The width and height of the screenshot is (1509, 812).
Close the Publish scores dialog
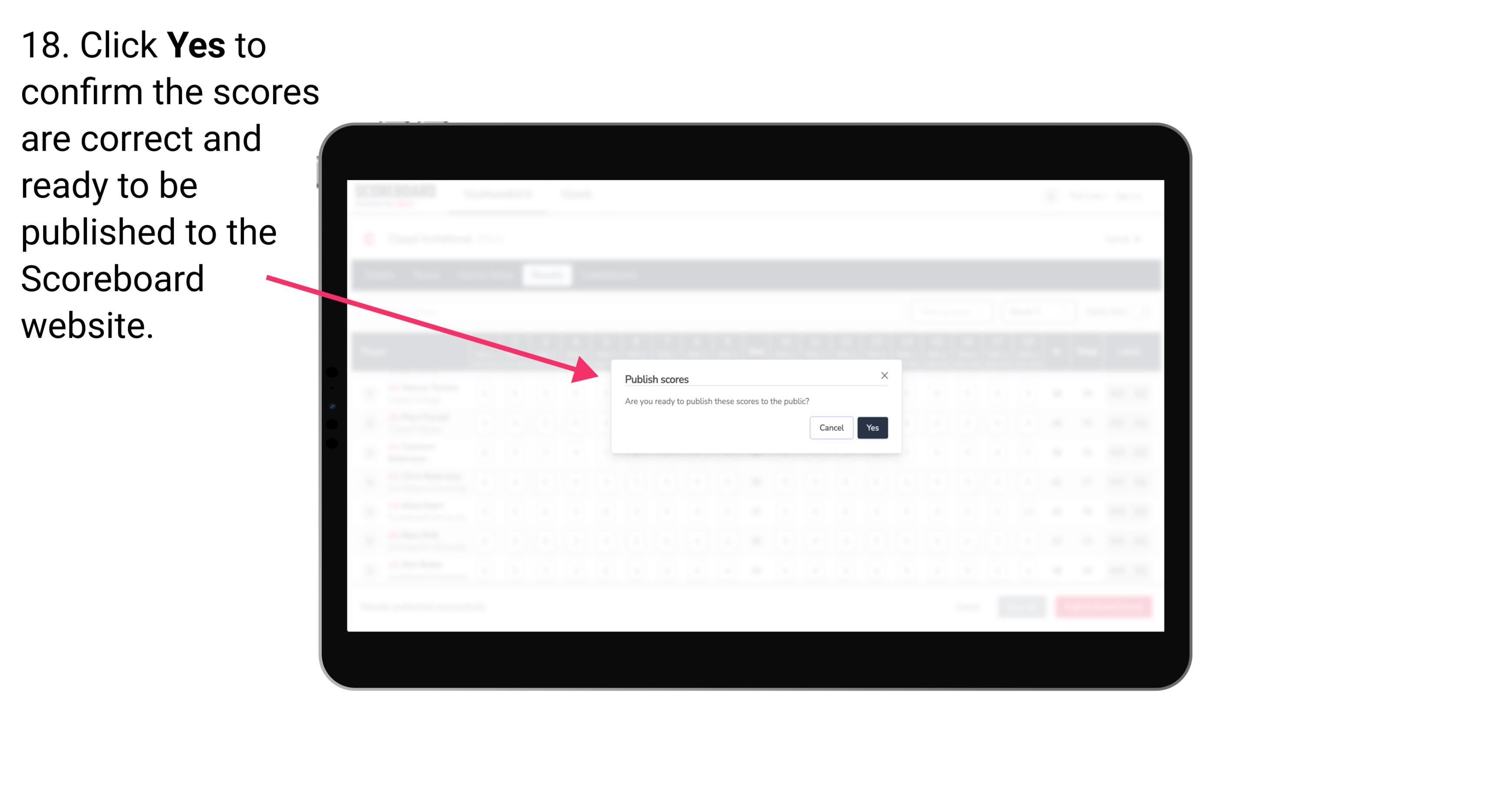click(x=884, y=375)
